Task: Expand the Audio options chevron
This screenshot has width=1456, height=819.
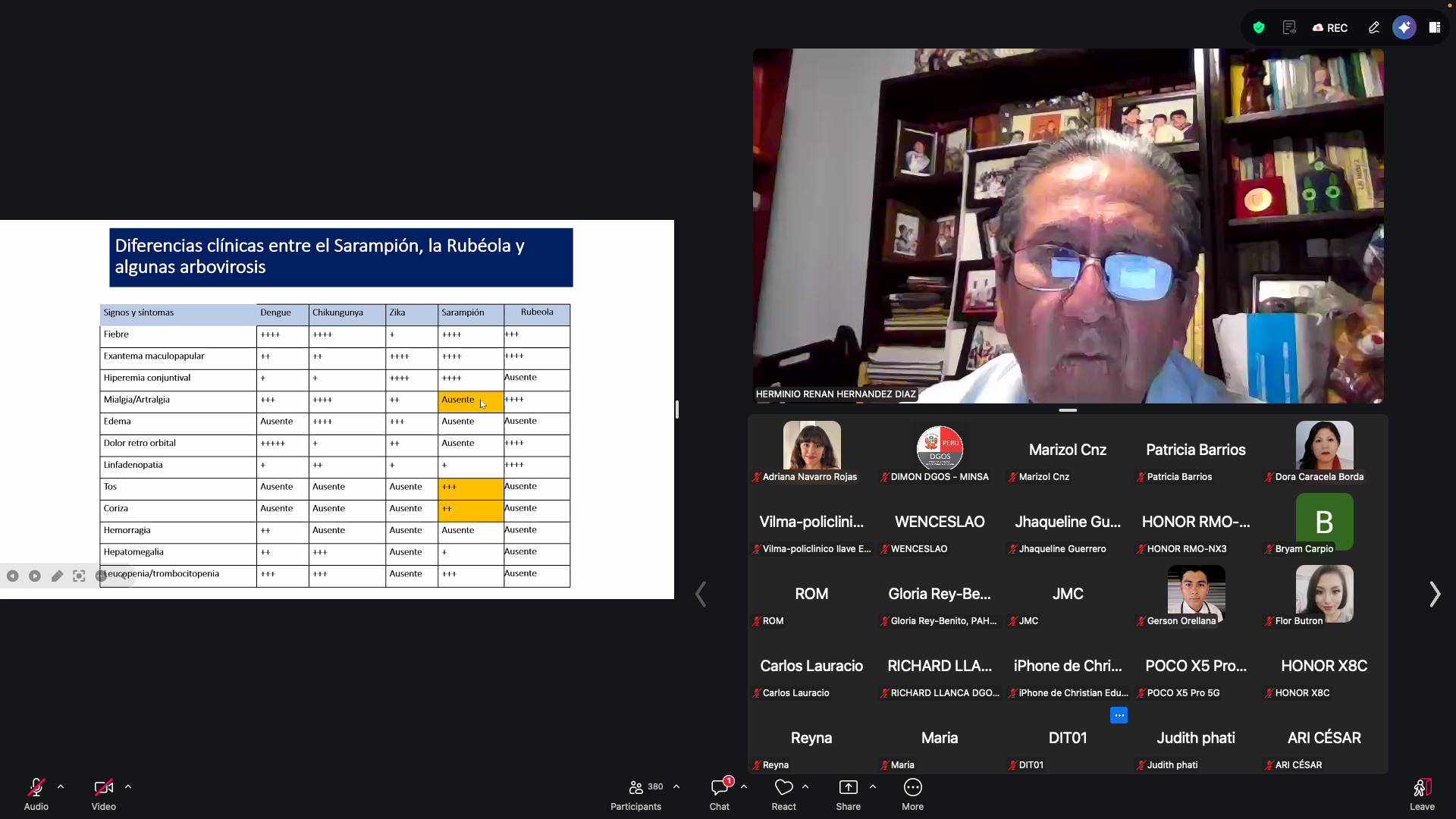Action: pos(61,786)
